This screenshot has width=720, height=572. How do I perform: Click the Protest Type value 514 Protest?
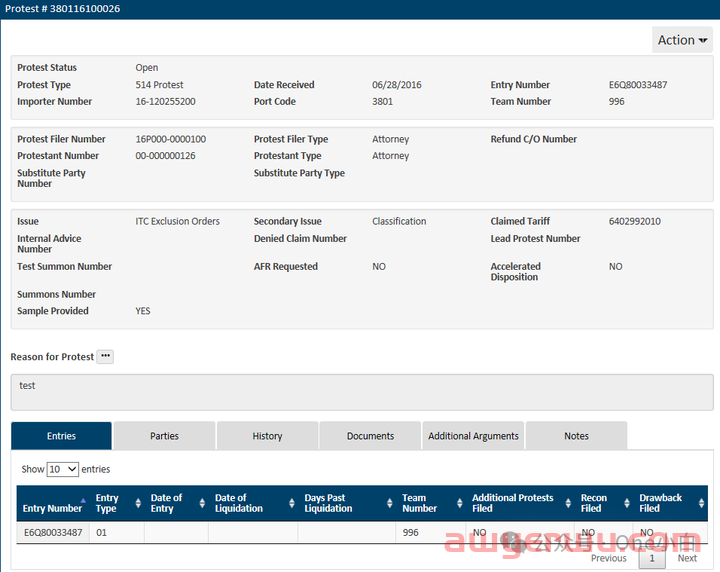159,84
